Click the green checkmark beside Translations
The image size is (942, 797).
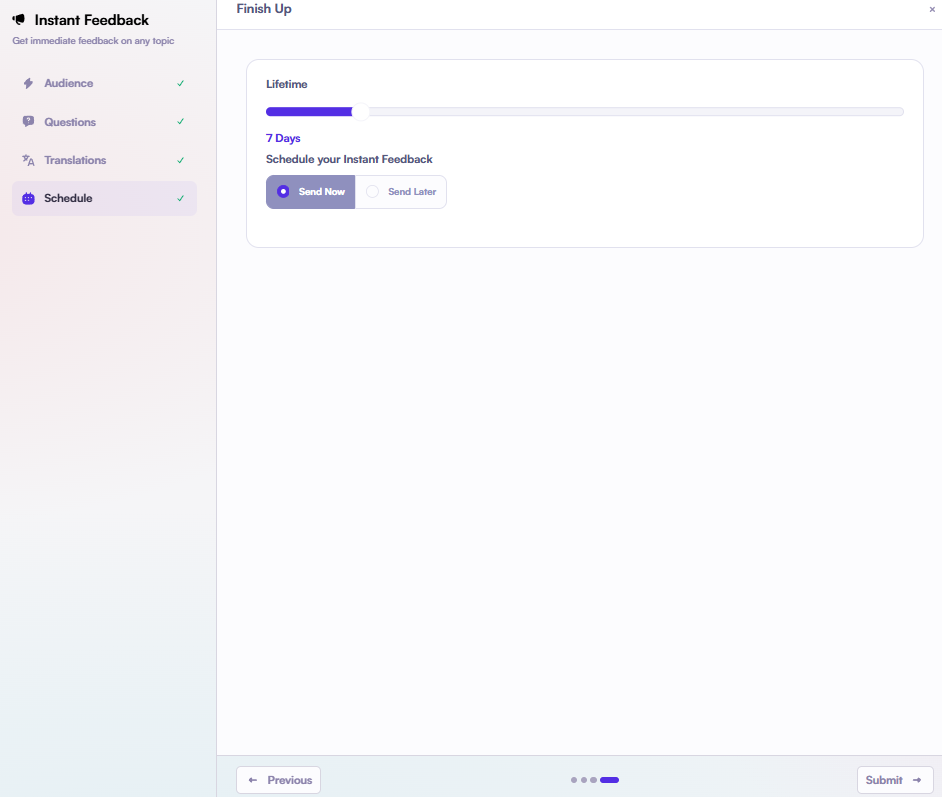coord(180,160)
